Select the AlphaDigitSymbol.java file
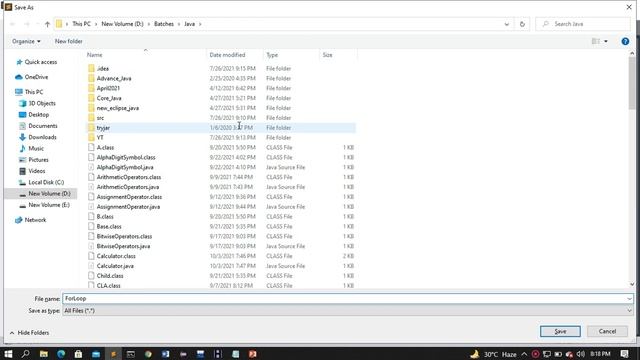The image size is (640, 360). [x=125, y=167]
